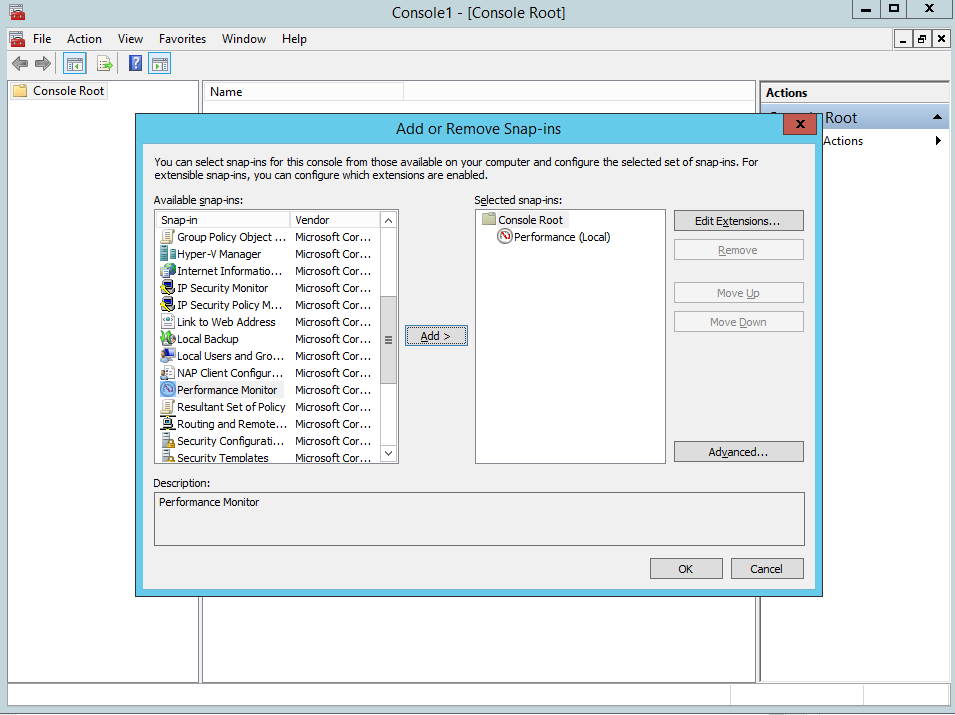Select the IP Security Monitor snap-in
The width and height of the screenshot is (955, 715).
(222, 288)
